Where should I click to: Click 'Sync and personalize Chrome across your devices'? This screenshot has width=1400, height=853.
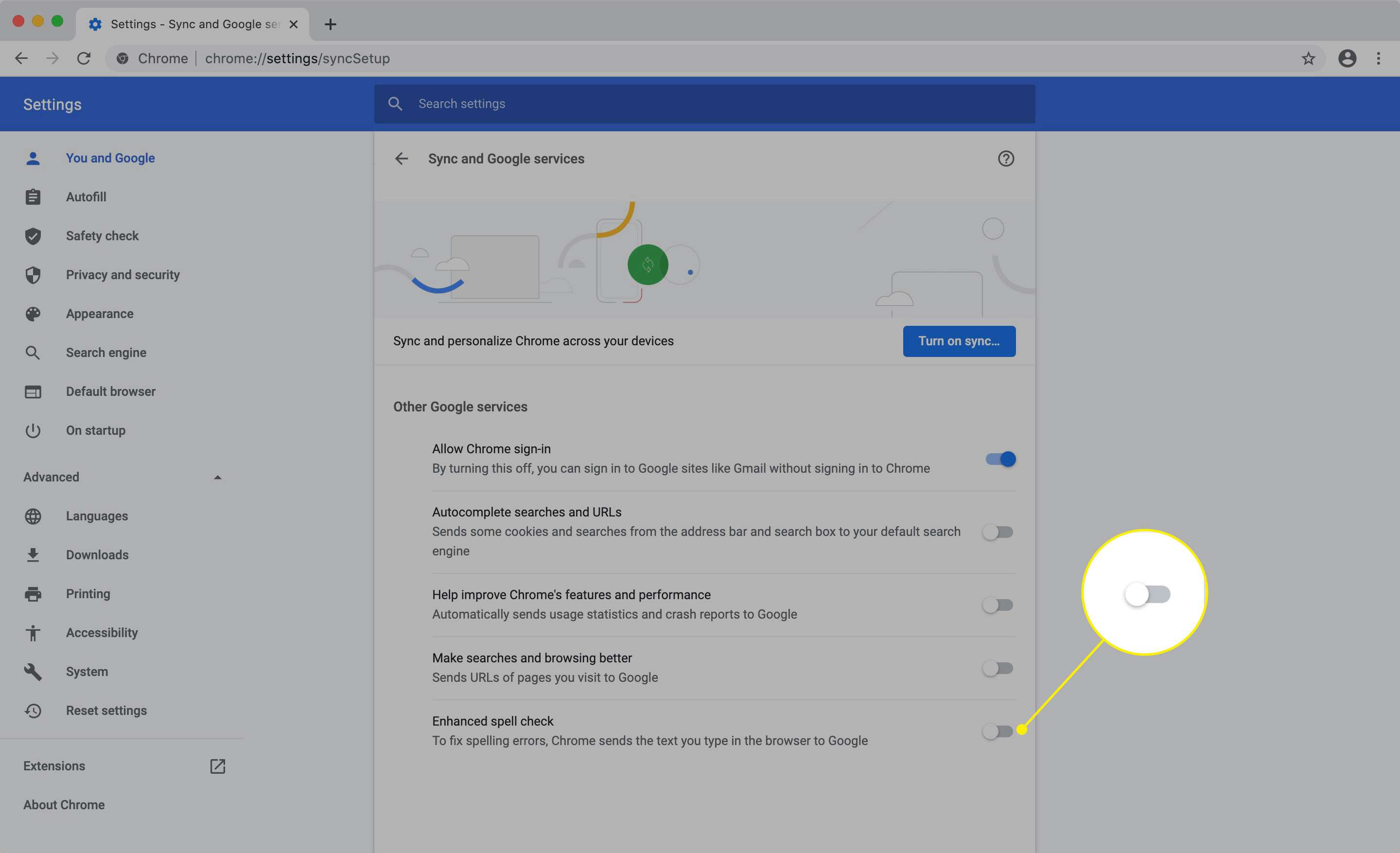pyautogui.click(x=534, y=341)
